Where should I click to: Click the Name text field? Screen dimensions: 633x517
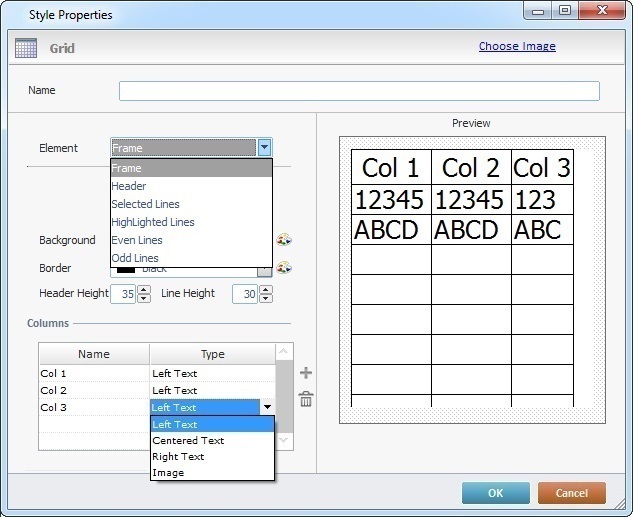click(359, 91)
